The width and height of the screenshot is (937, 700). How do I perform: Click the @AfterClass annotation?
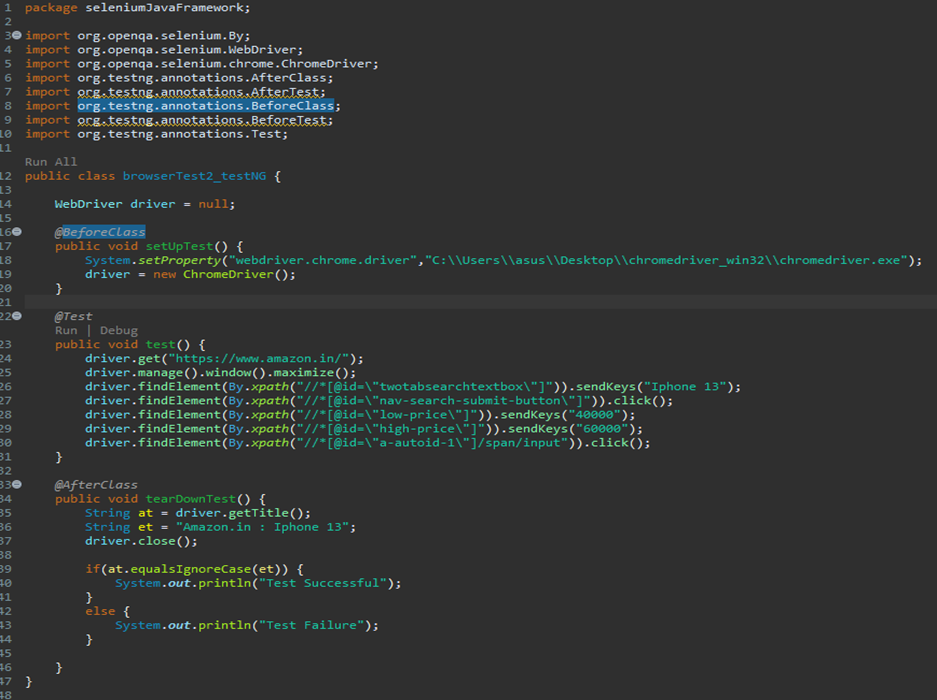[x=96, y=485]
